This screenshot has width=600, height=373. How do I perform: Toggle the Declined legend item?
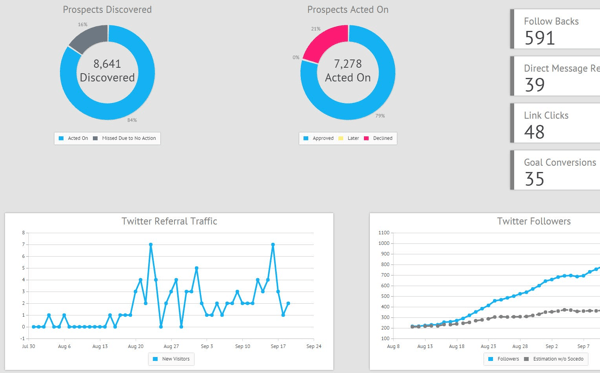378,138
